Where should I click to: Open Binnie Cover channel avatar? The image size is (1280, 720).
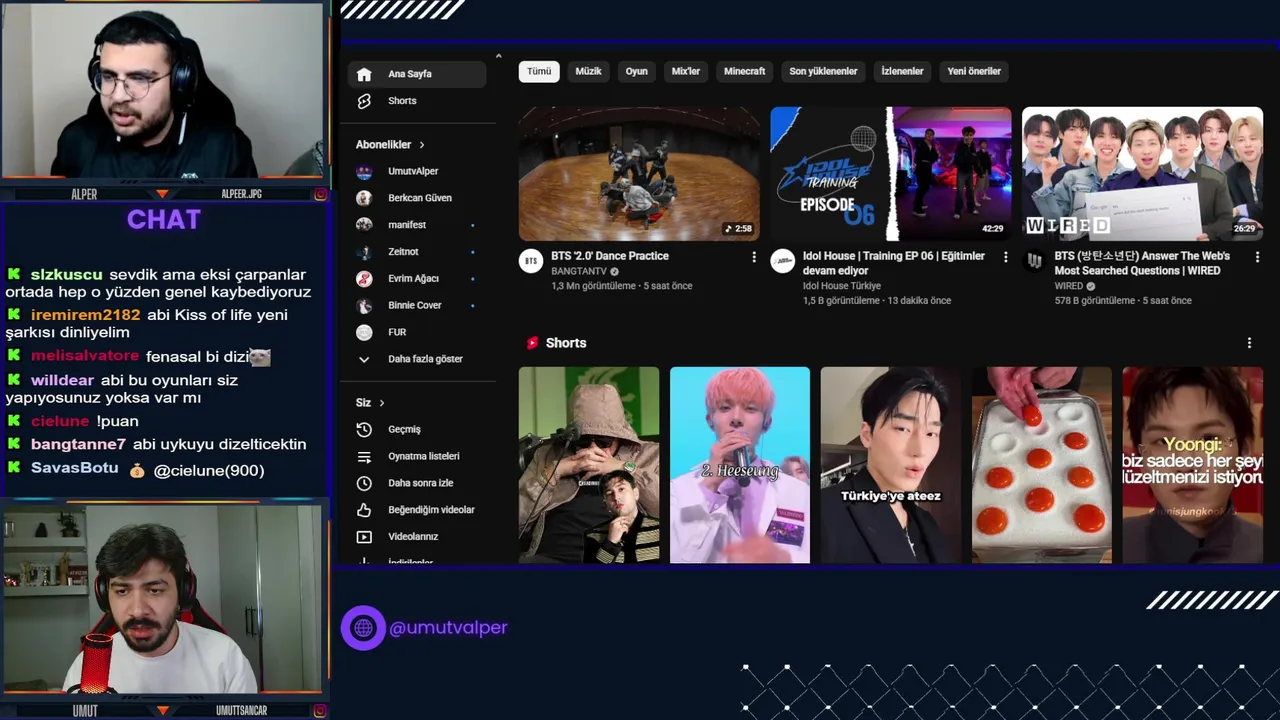pos(364,305)
